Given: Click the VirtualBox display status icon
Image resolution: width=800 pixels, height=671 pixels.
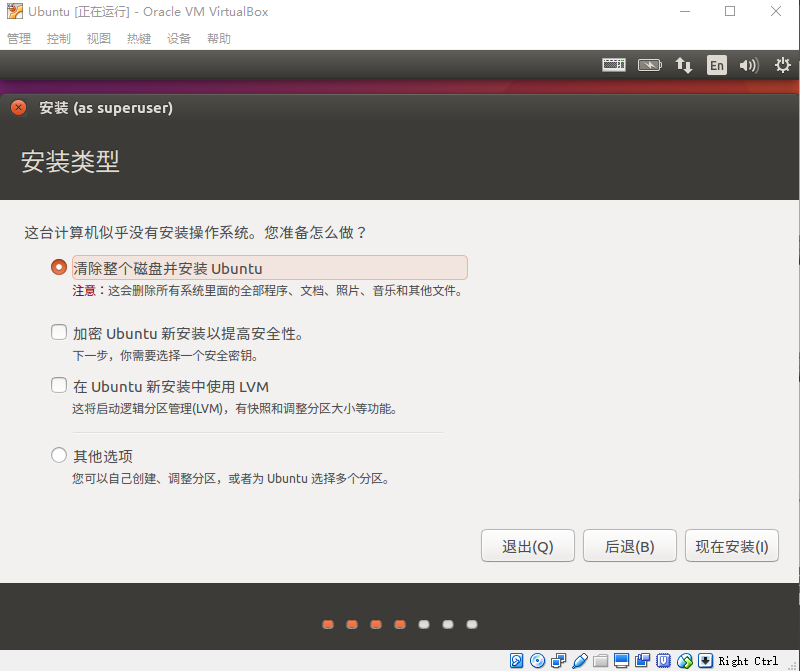Looking at the screenshot, I should click(x=622, y=661).
